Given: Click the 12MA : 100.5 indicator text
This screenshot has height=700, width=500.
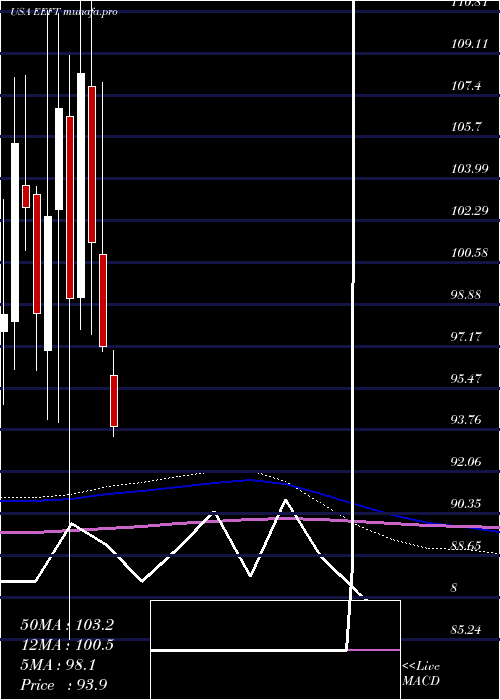Looking at the screenshot, I should (x=66, y=645).
